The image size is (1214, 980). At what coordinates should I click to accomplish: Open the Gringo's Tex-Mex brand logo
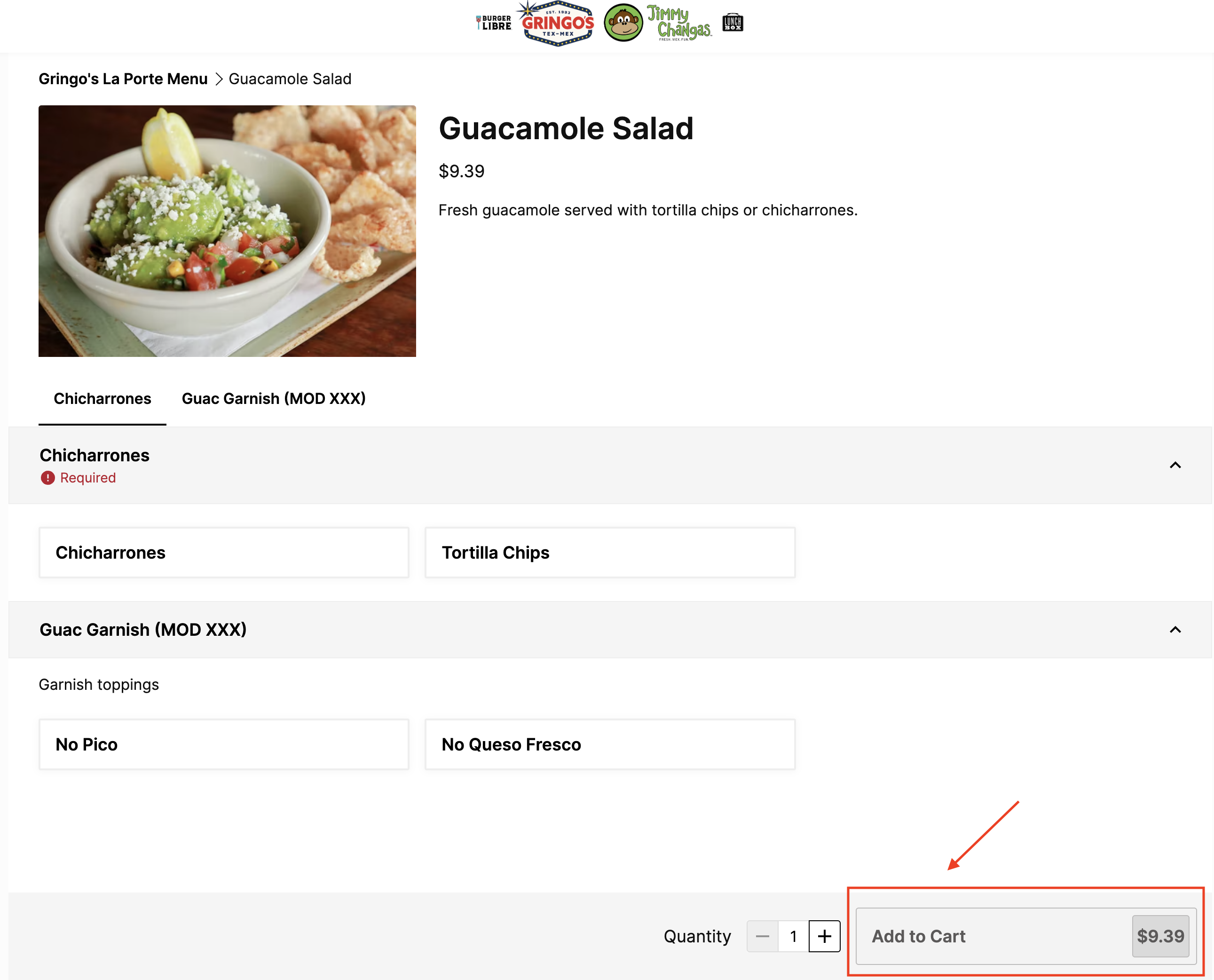(556, 23)
